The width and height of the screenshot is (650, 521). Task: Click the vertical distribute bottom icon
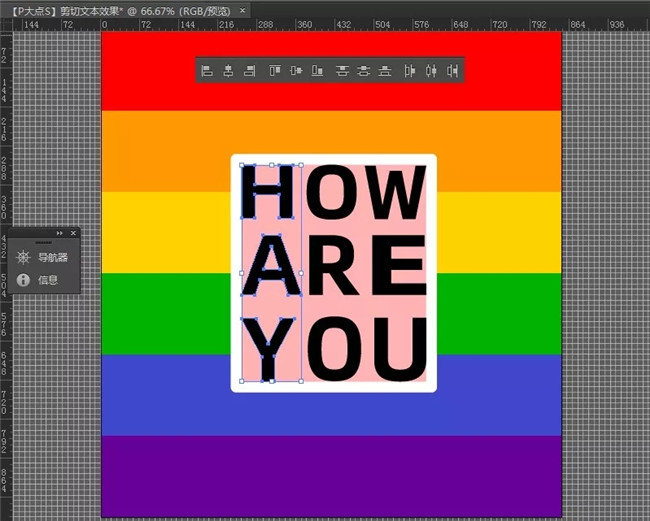(x=385, y=71)
